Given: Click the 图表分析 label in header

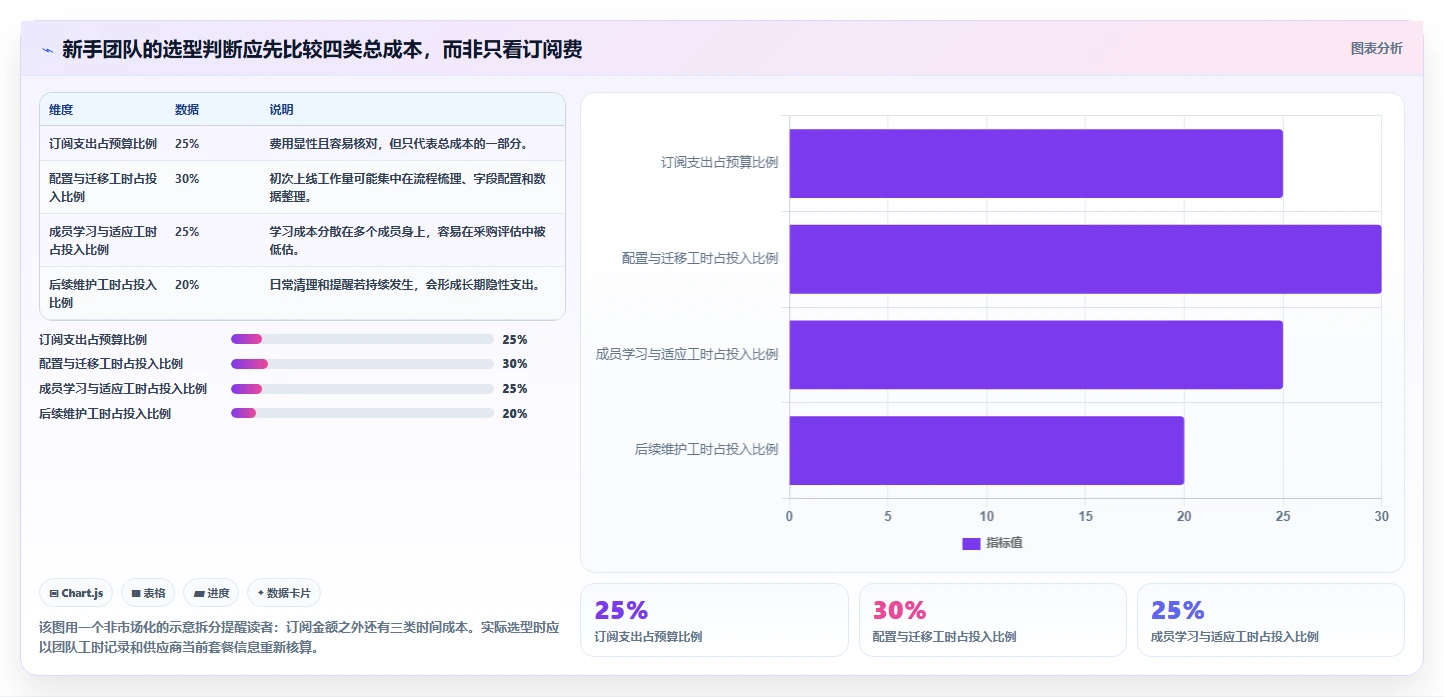Looking at the screenshot, I should click(x=1376, y=48).
